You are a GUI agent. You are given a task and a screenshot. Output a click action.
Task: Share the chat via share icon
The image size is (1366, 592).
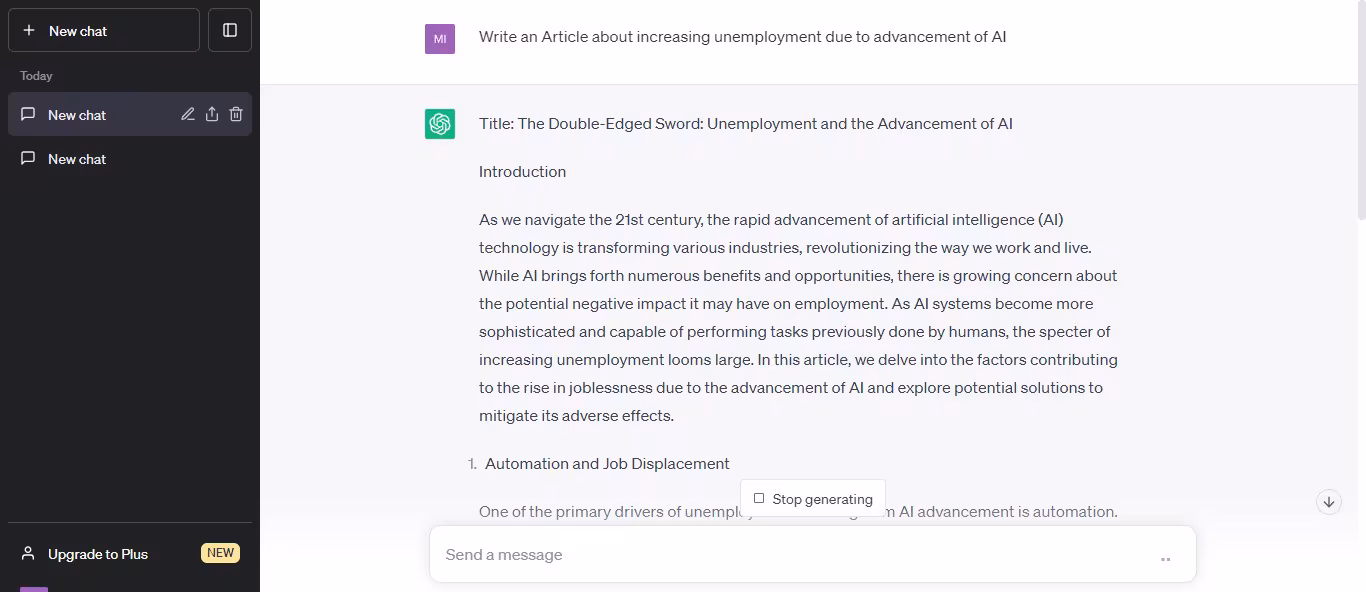(212, 115)
